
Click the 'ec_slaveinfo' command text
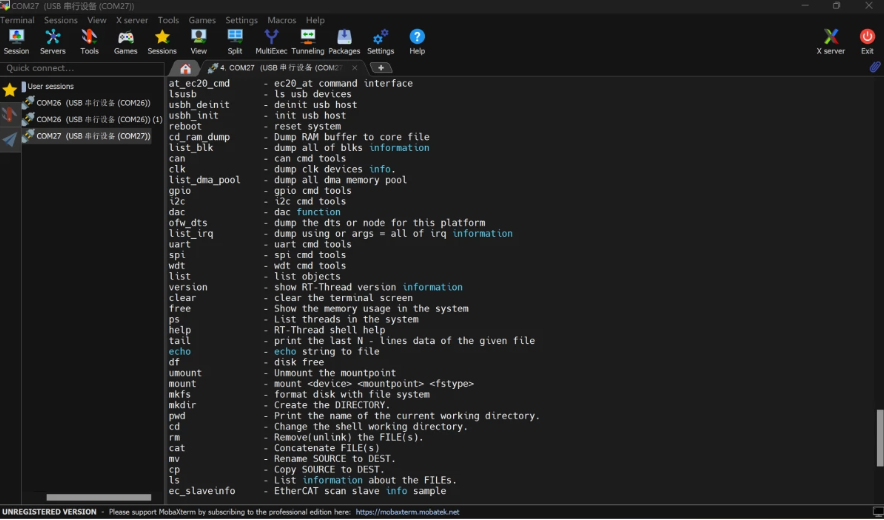[x=202, y=491]
